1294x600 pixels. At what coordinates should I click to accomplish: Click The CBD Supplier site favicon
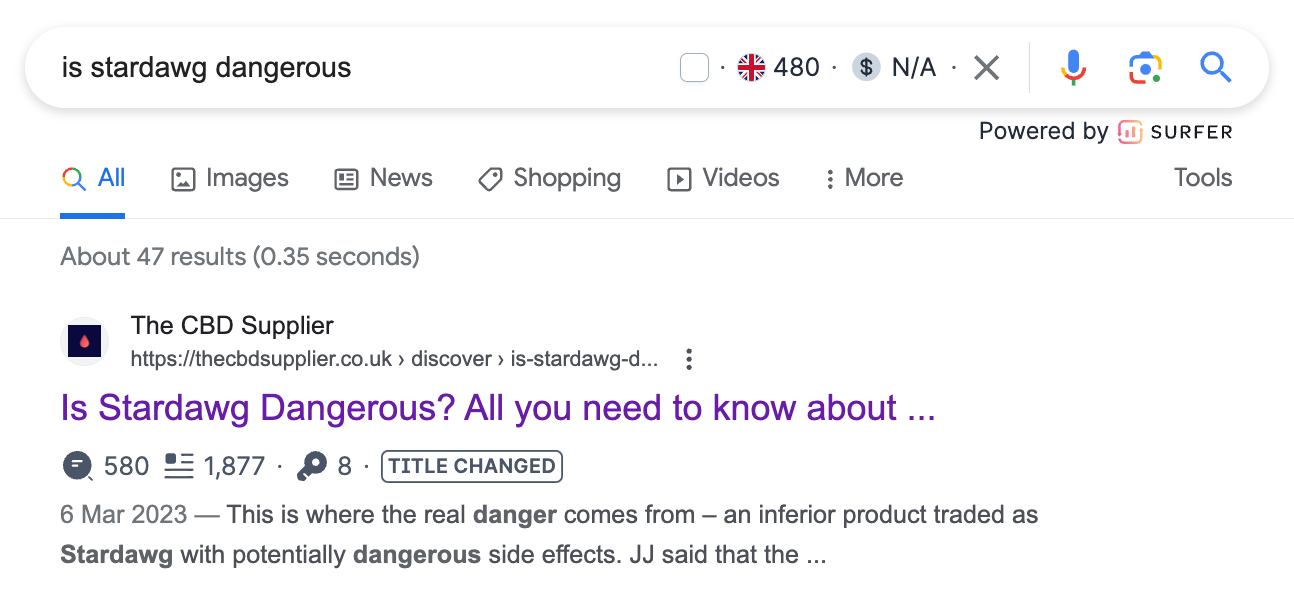pos(83,341)
